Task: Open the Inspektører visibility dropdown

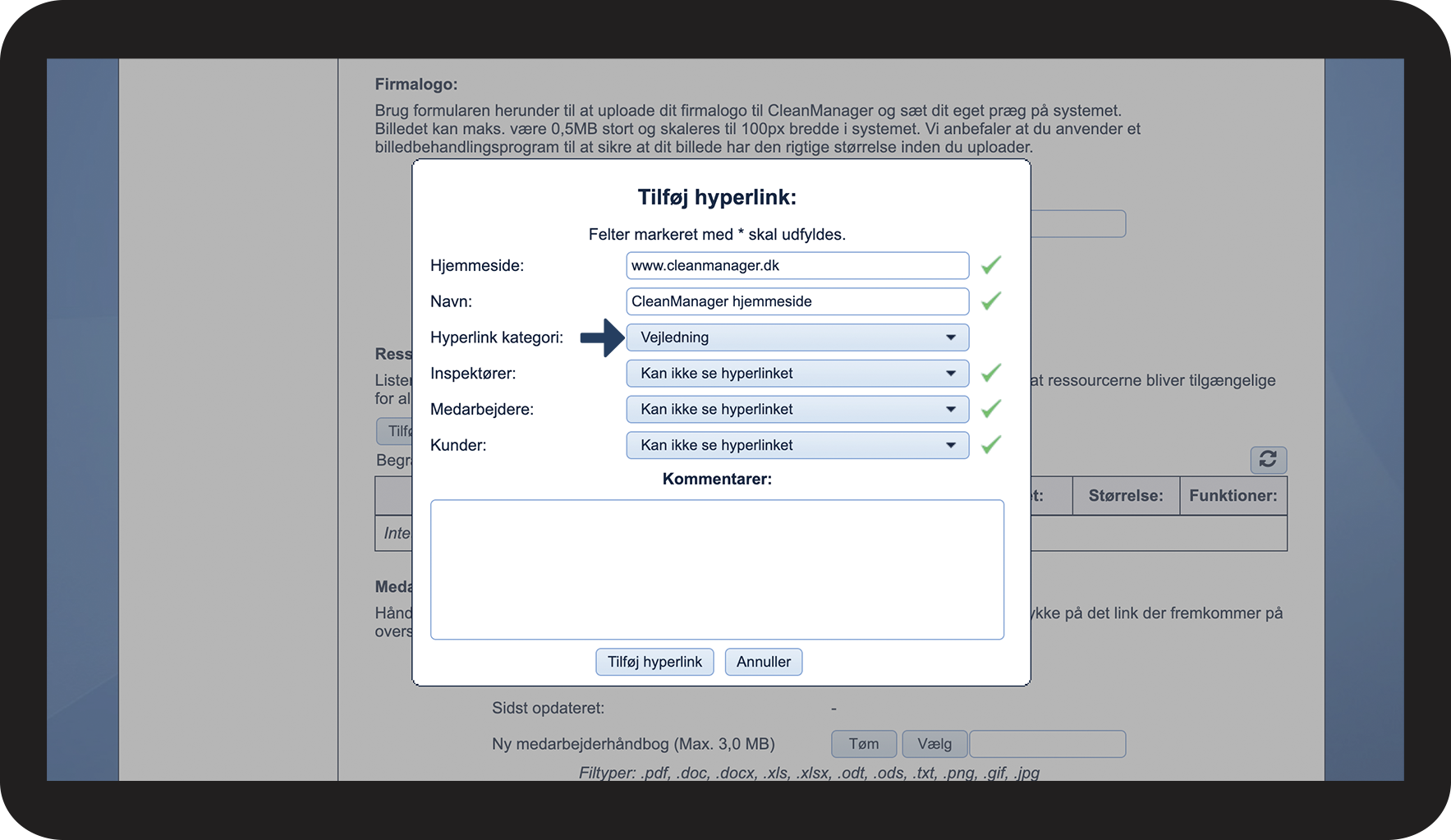Action: pyautogui.click(x=797, y=374)
